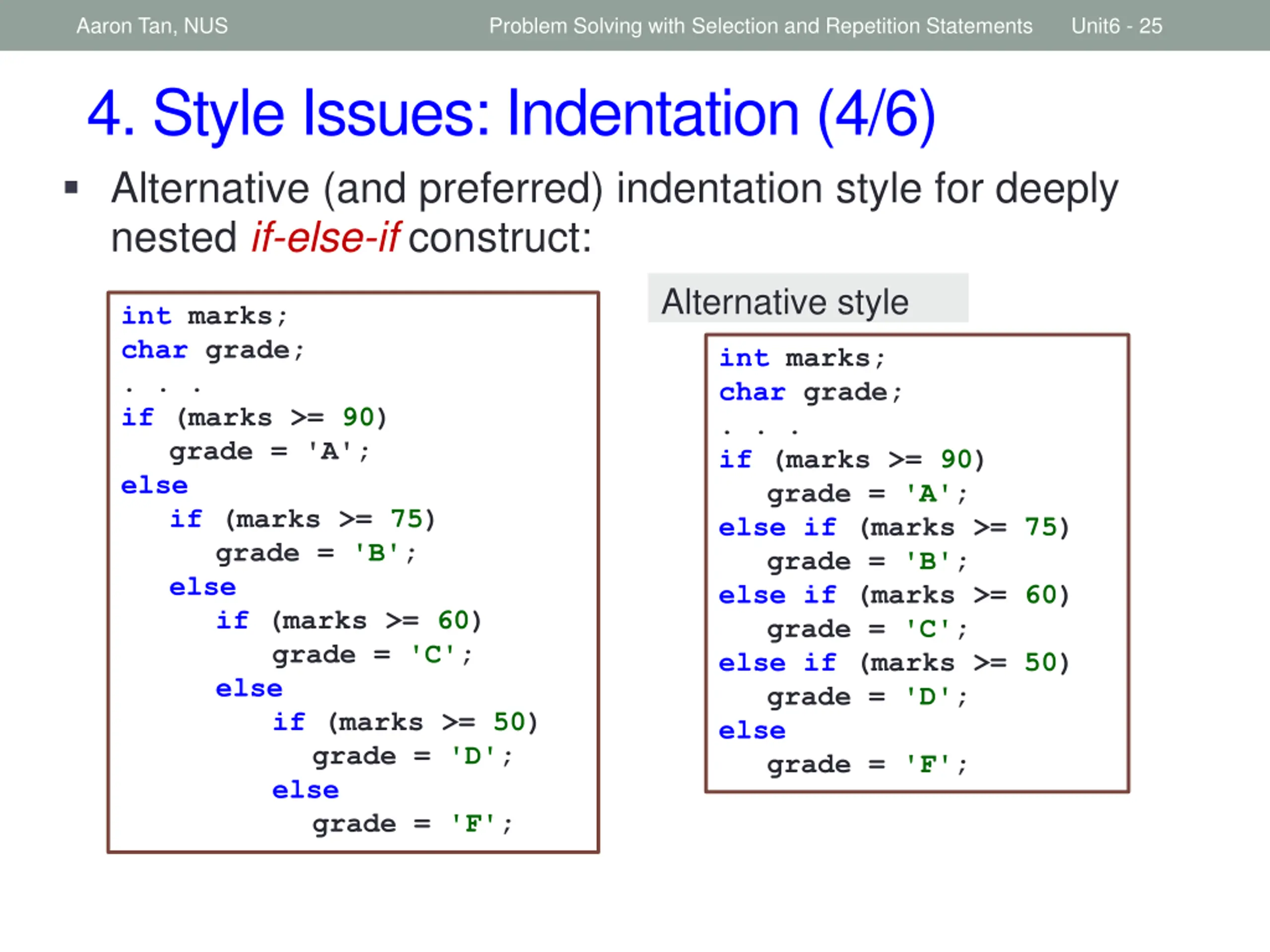
Task: Click 'else if (marks >= 75)' in right code box
Action: pyautogui.click(x=894, y=528)
